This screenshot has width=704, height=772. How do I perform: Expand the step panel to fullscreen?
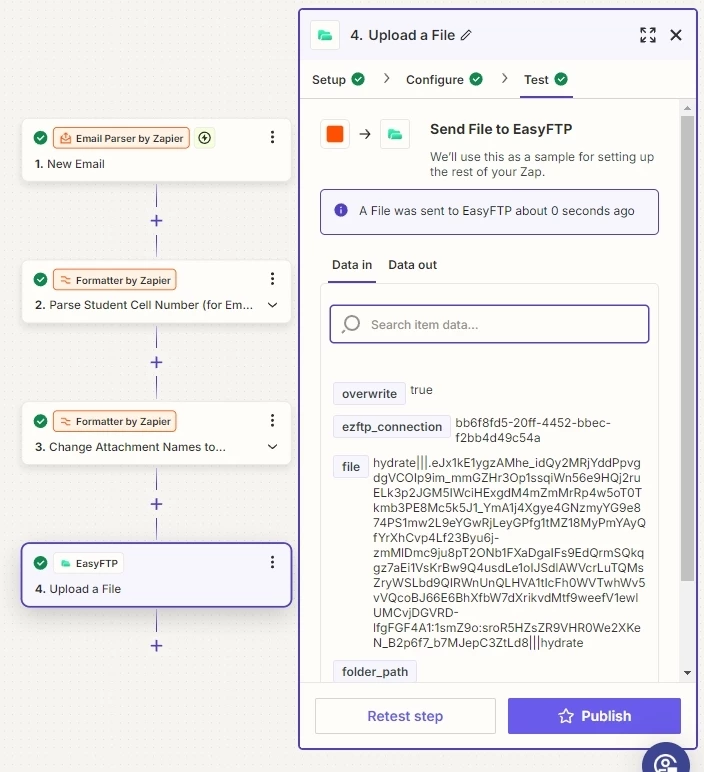click(648, 35)
